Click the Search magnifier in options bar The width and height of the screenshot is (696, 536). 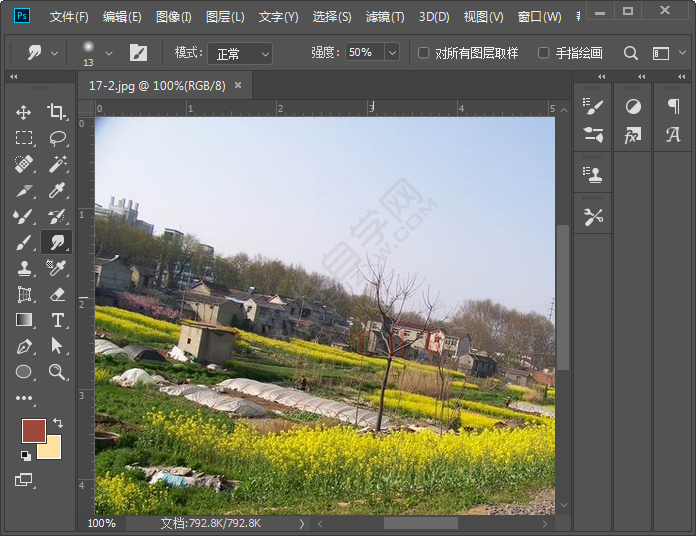631,53
